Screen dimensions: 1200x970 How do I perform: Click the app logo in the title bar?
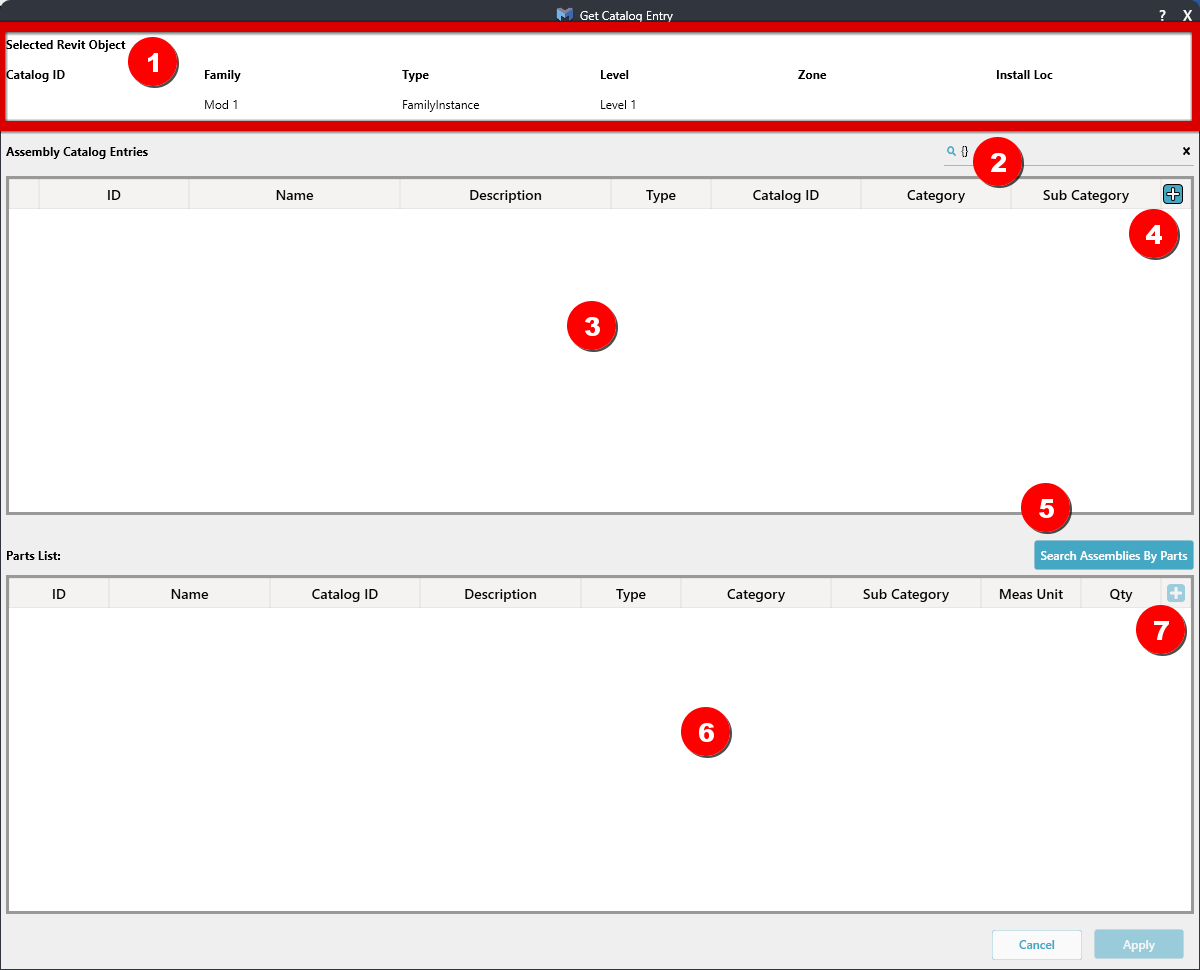[565, 15]
